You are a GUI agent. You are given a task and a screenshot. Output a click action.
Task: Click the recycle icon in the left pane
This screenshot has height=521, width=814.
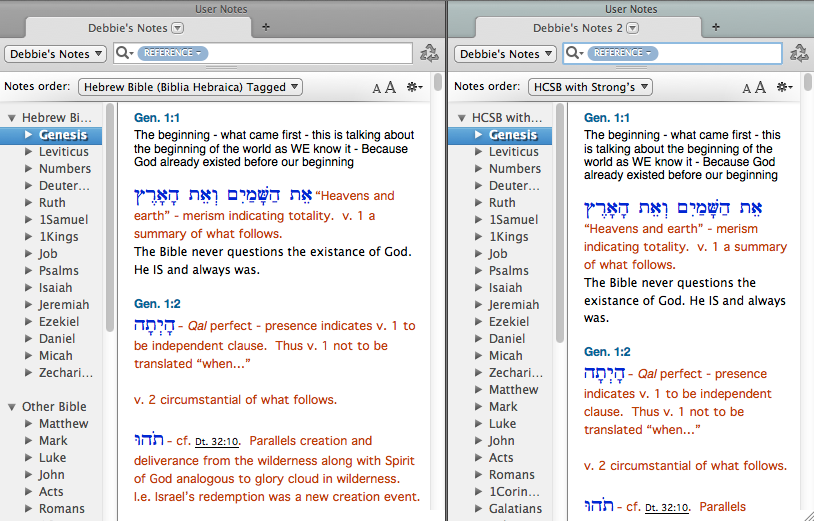(x=430, y=54)
